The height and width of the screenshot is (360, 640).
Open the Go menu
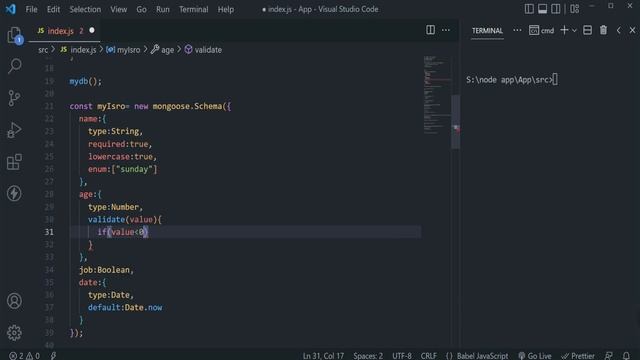click(x=141, y=9)
